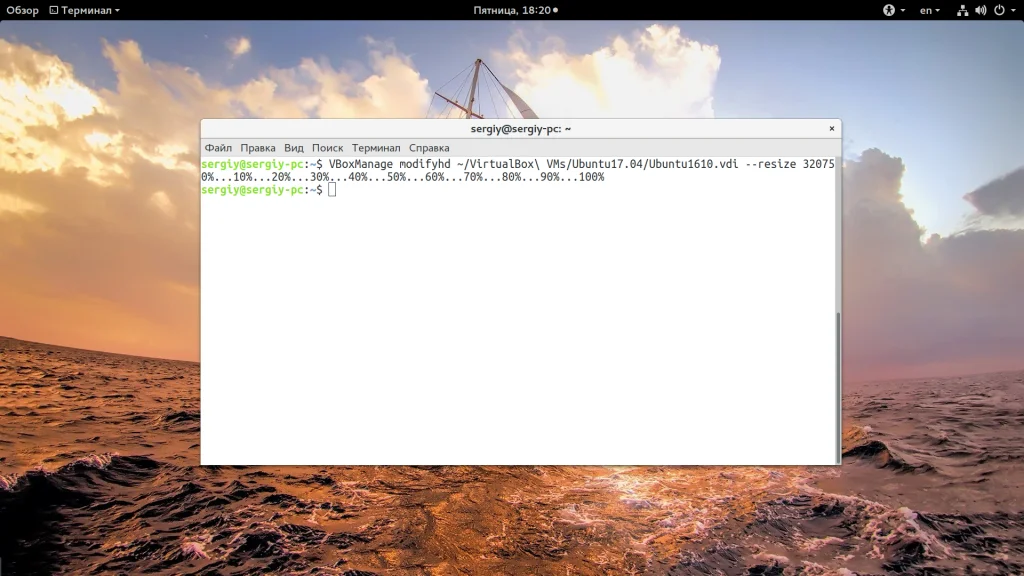Expand the en keyboard layout dropdown

coord(929,10)
